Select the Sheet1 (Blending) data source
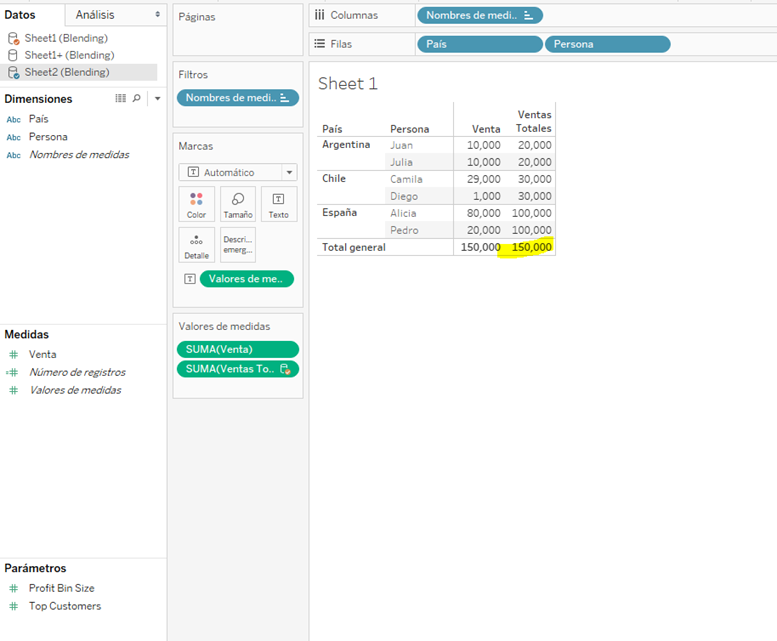 66,38
